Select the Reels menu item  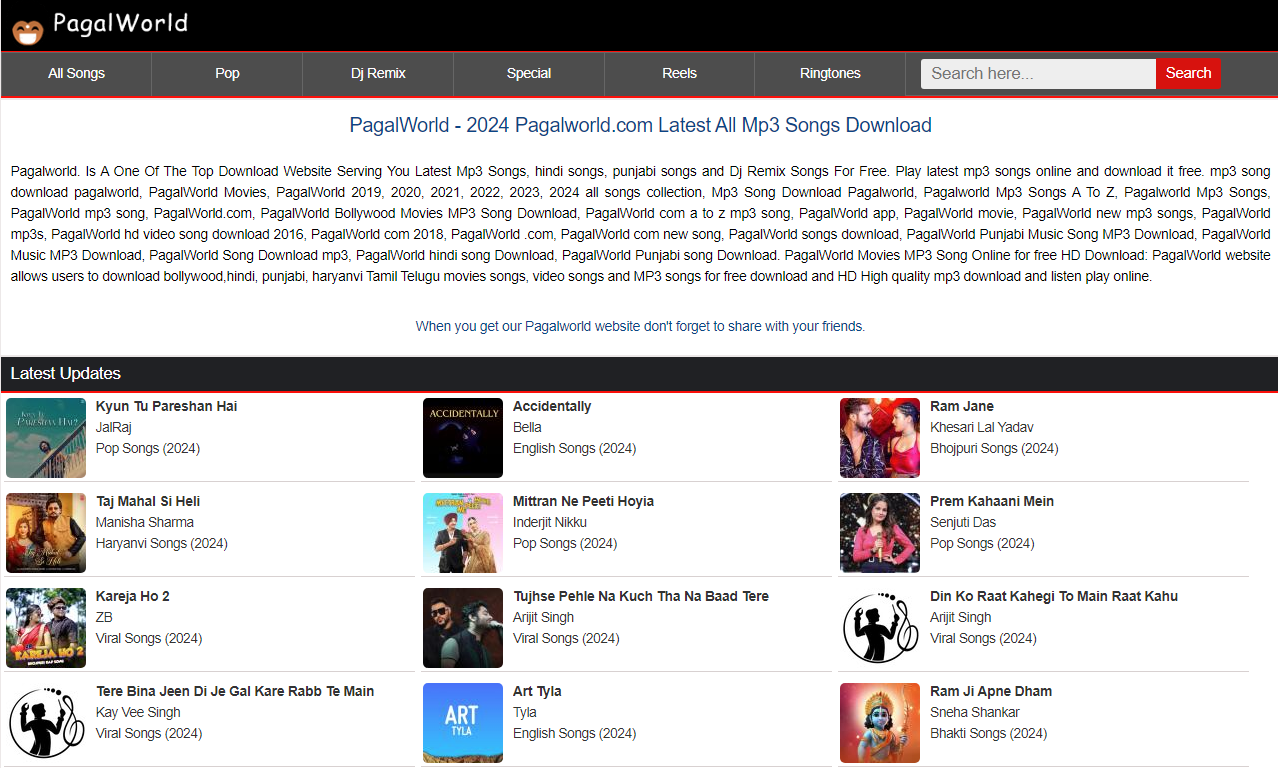(679, 73)
